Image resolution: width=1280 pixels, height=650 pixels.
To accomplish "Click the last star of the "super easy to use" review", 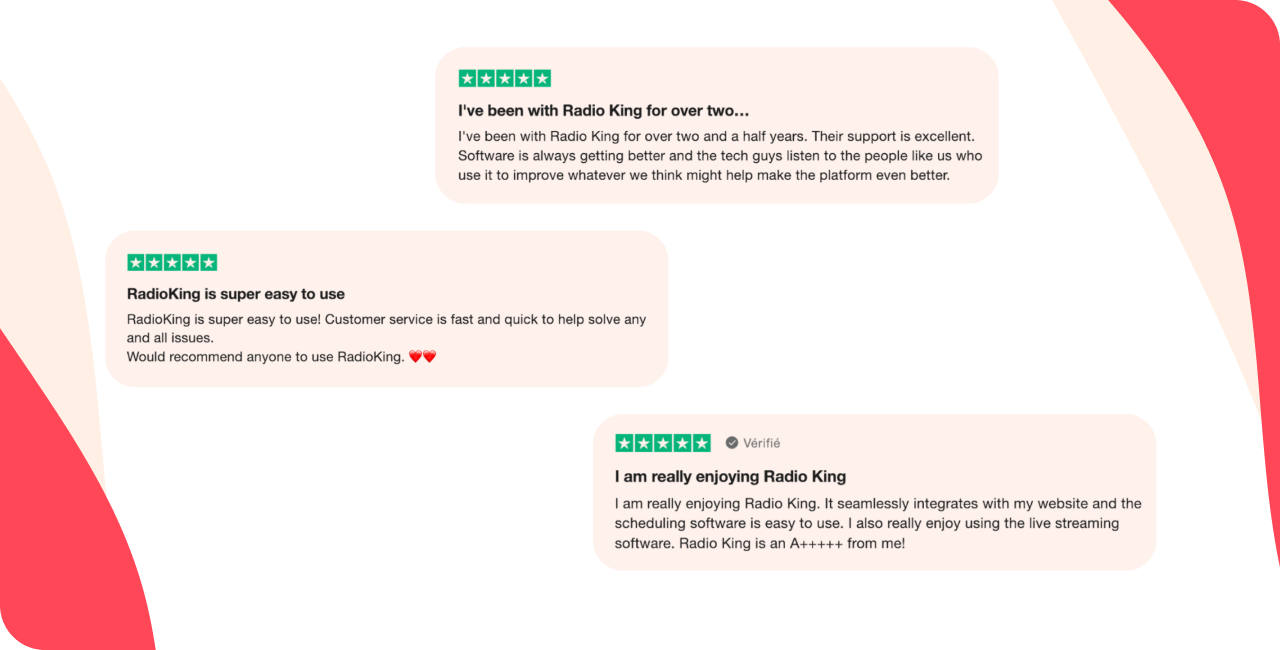I will click(x=208, y=263).
